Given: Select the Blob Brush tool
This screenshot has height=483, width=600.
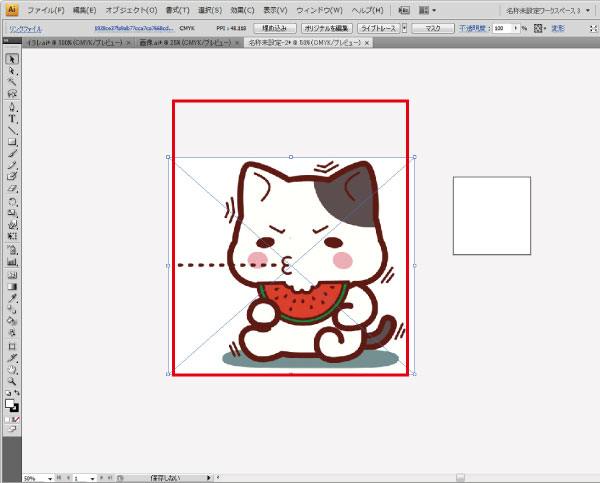Looking at the screenshot, I should click(12, 176).
